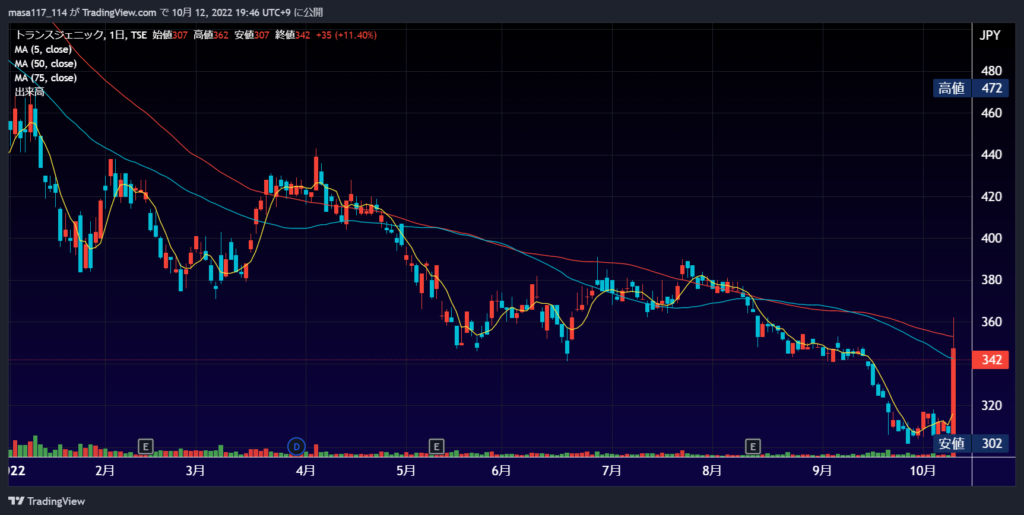Click the earnings E marker near 8月

coord(753,446)
